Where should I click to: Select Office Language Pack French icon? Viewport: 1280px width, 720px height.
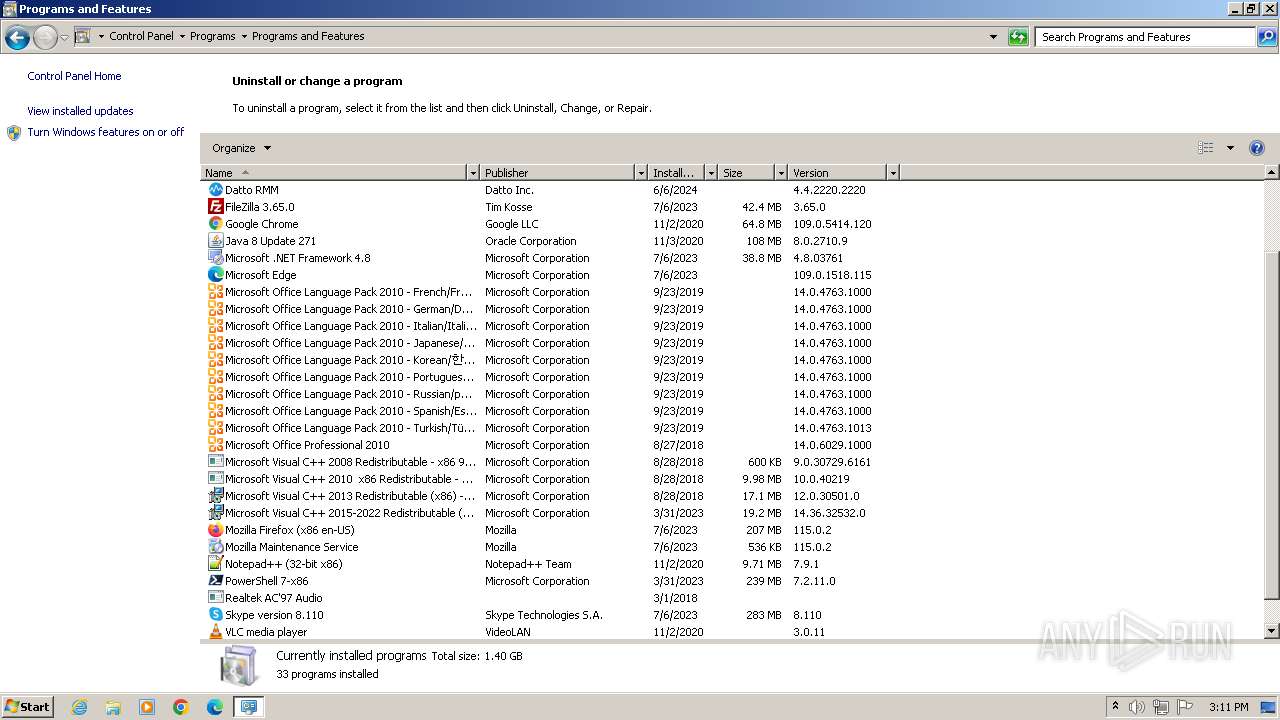[x=215, y=292]
